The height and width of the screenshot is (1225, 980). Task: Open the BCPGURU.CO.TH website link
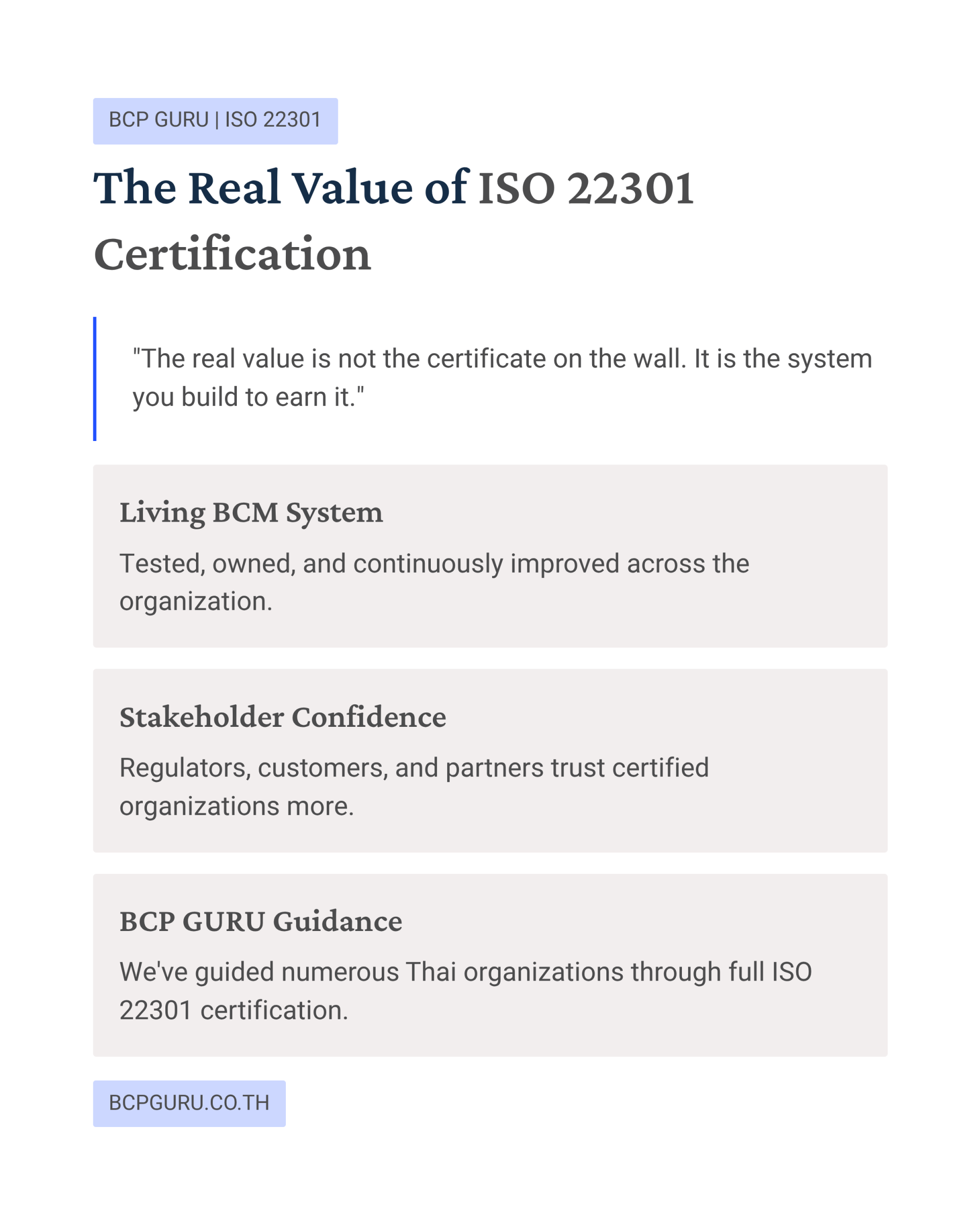pyautogui.click(x=189, y=1103)
